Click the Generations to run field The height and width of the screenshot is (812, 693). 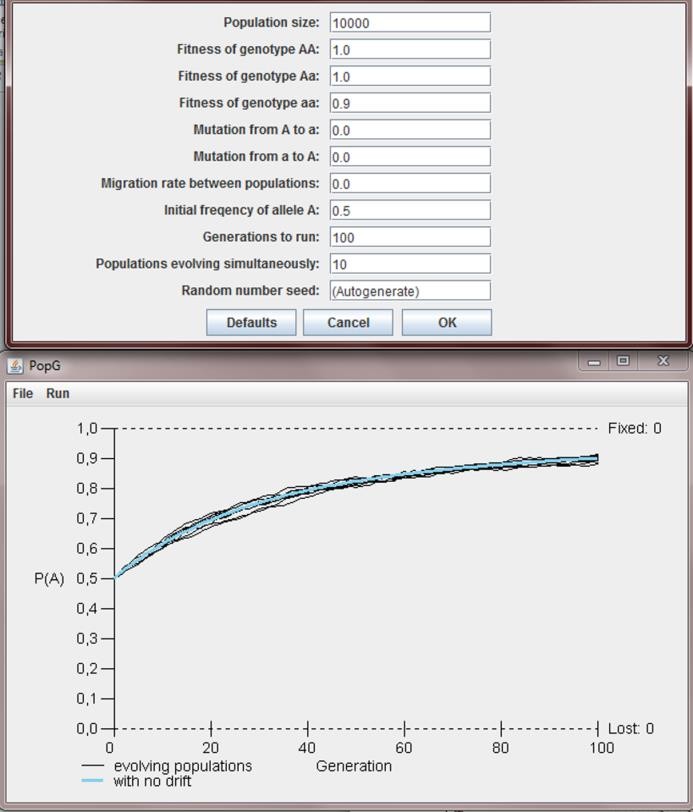(410, 237)
